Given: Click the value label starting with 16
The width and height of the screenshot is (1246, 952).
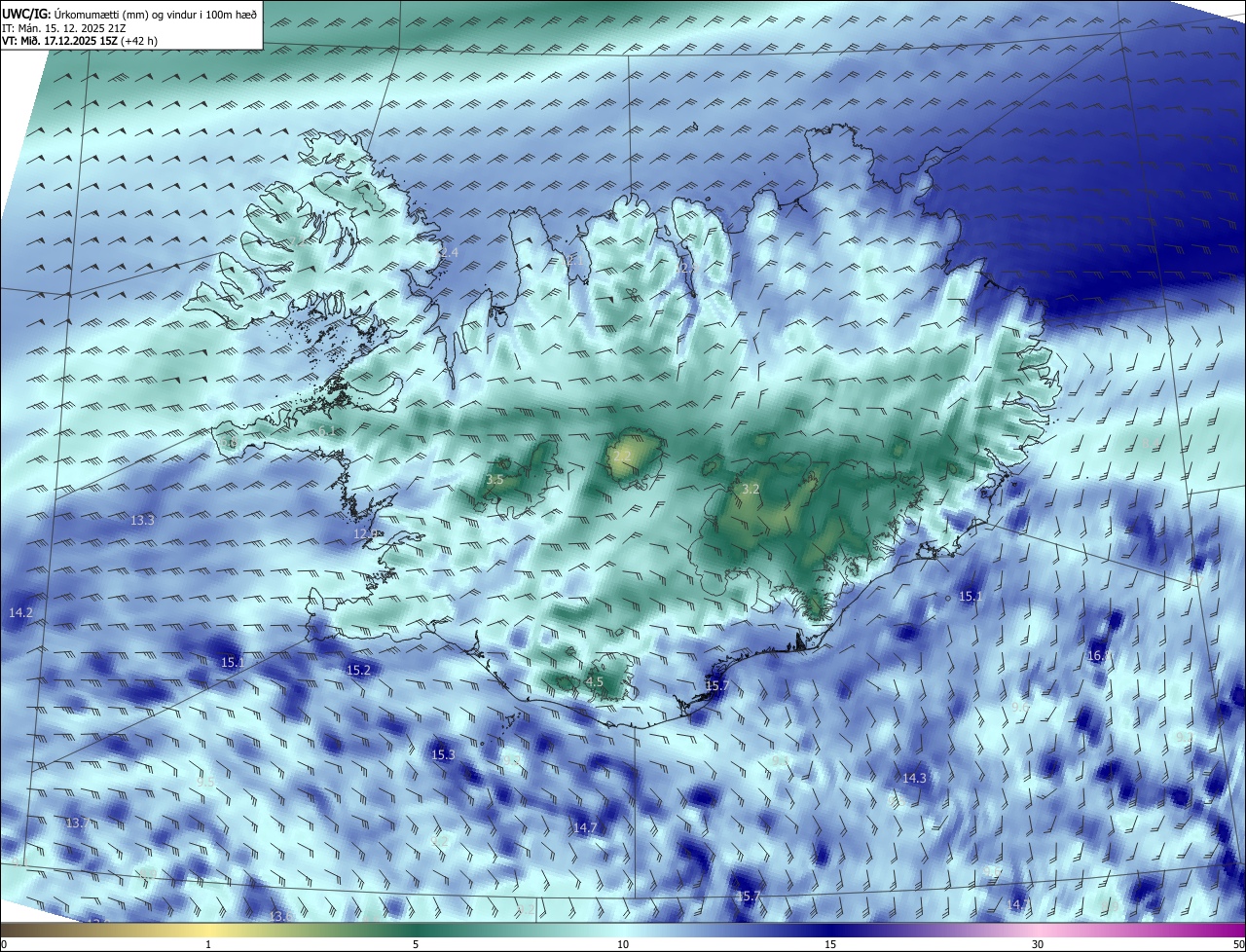Looking at the screenshot, I should [x=1098, y=655].
